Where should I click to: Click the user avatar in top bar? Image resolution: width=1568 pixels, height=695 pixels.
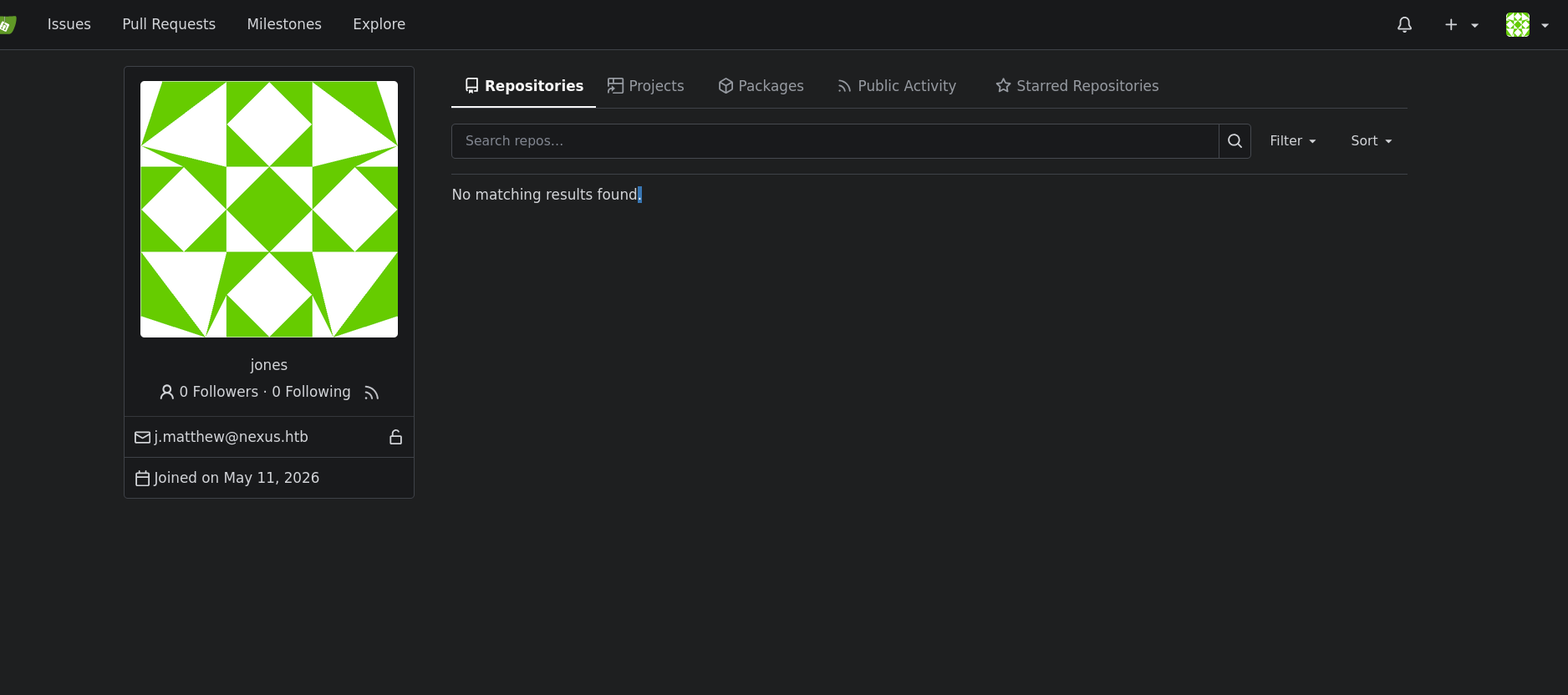pyautogui.click(x=1517, y=24)
